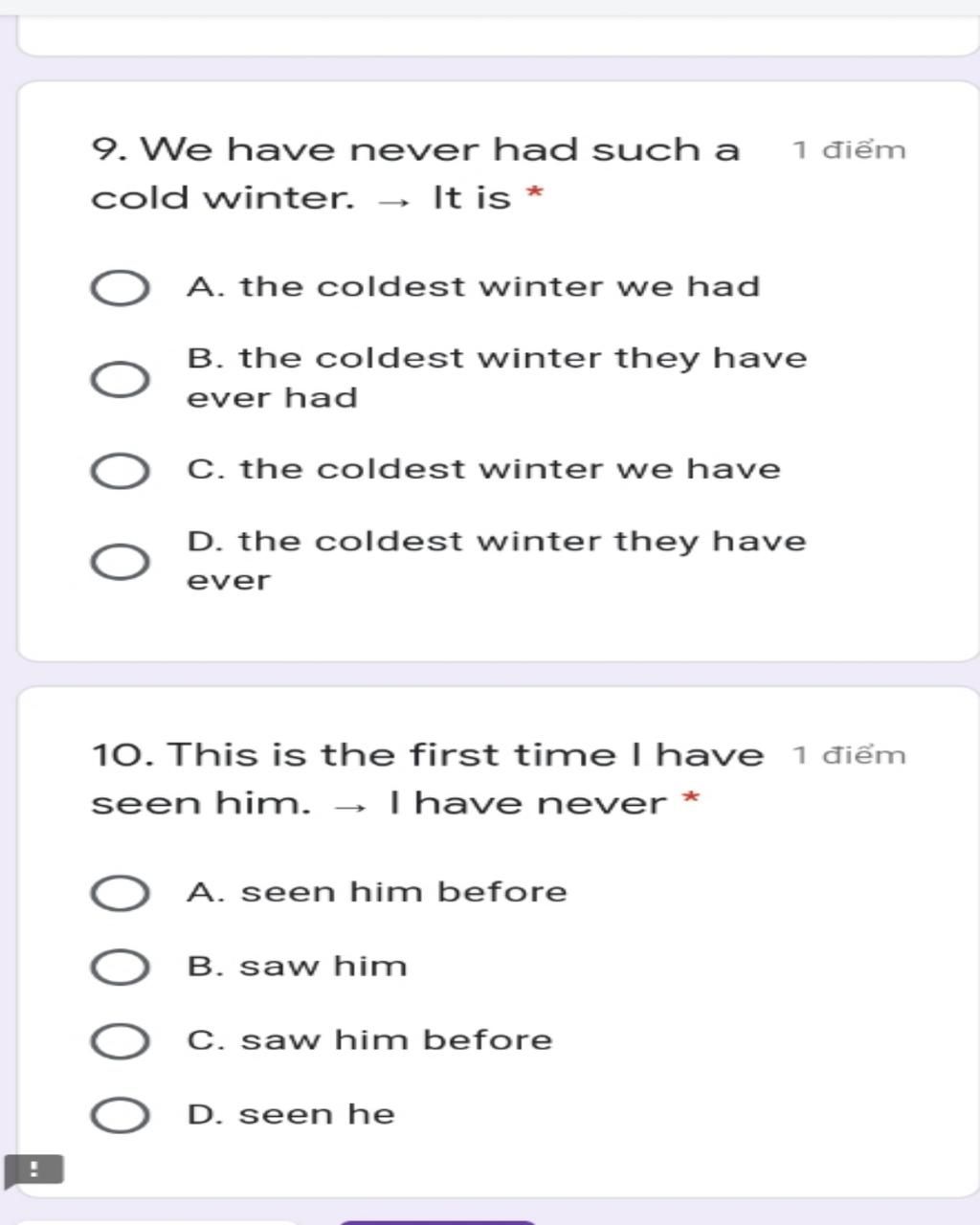Pick radio button D seen he

coord(120,1115)
